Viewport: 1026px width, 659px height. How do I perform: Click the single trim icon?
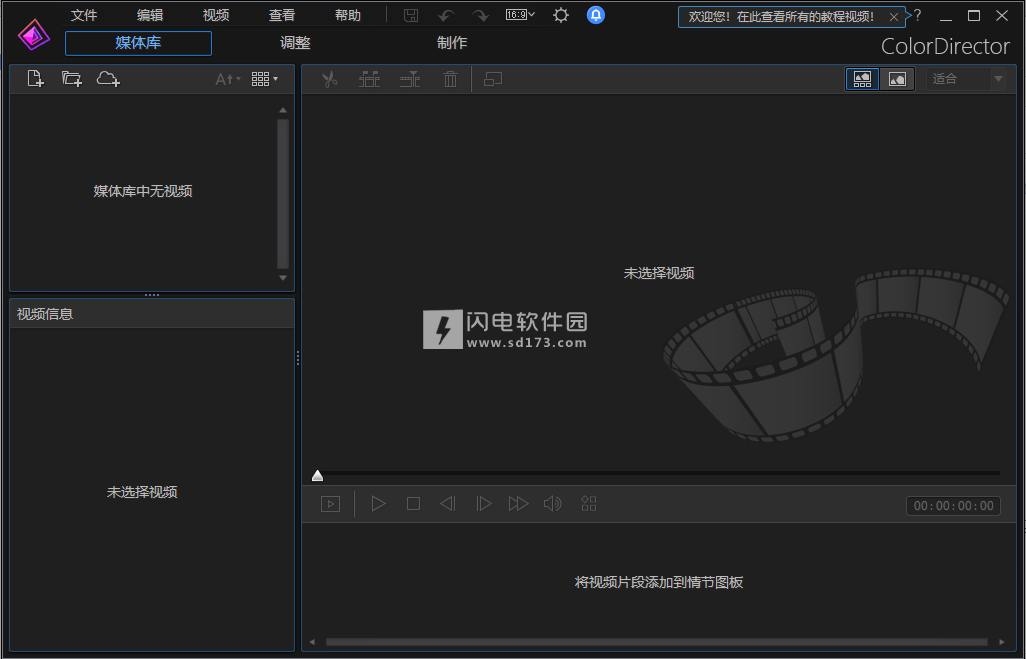(x=410, y=79)
